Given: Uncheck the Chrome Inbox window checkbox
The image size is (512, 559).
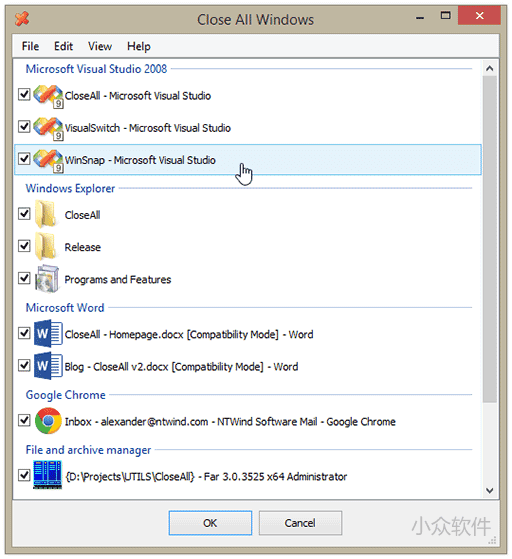Looking at the screenshot, I should 24,420.
